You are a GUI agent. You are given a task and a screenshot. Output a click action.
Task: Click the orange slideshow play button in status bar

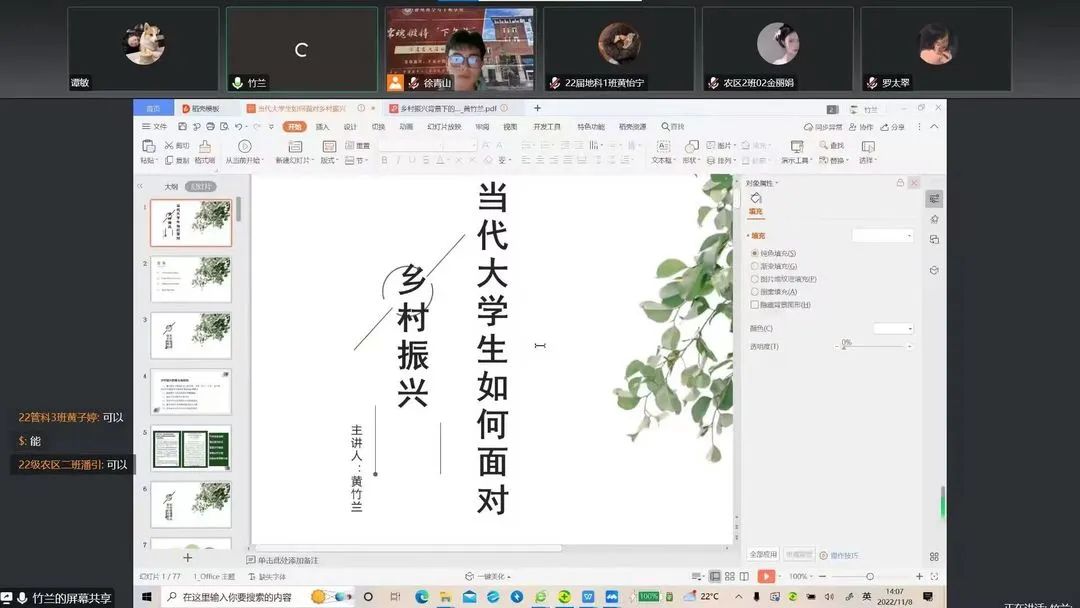pos(766,576)
